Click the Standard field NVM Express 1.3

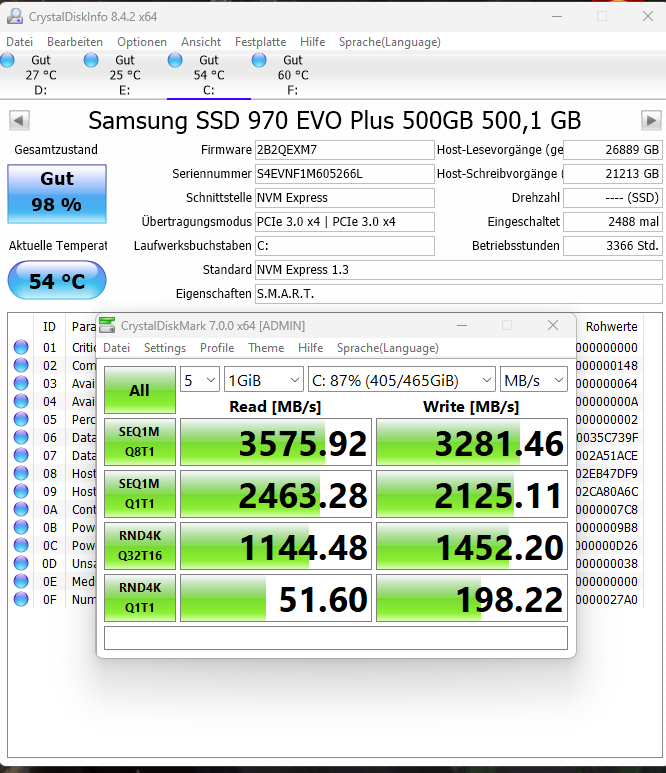(458, 270)
